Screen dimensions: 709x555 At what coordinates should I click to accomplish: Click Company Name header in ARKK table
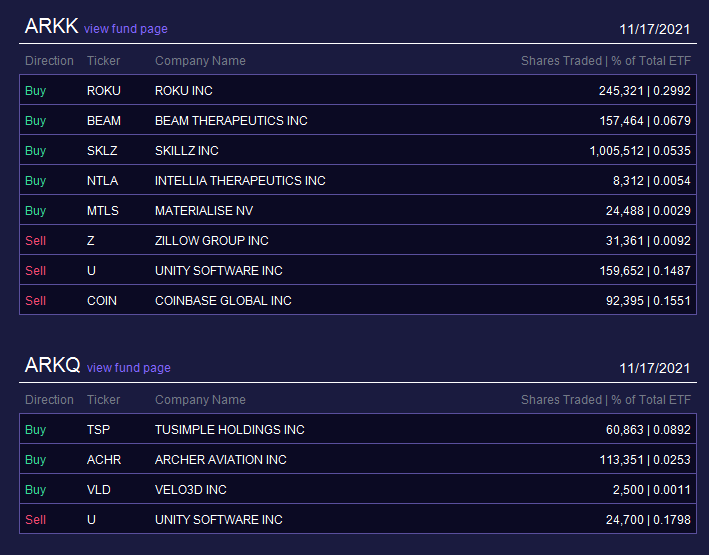(x=200, y=61)
